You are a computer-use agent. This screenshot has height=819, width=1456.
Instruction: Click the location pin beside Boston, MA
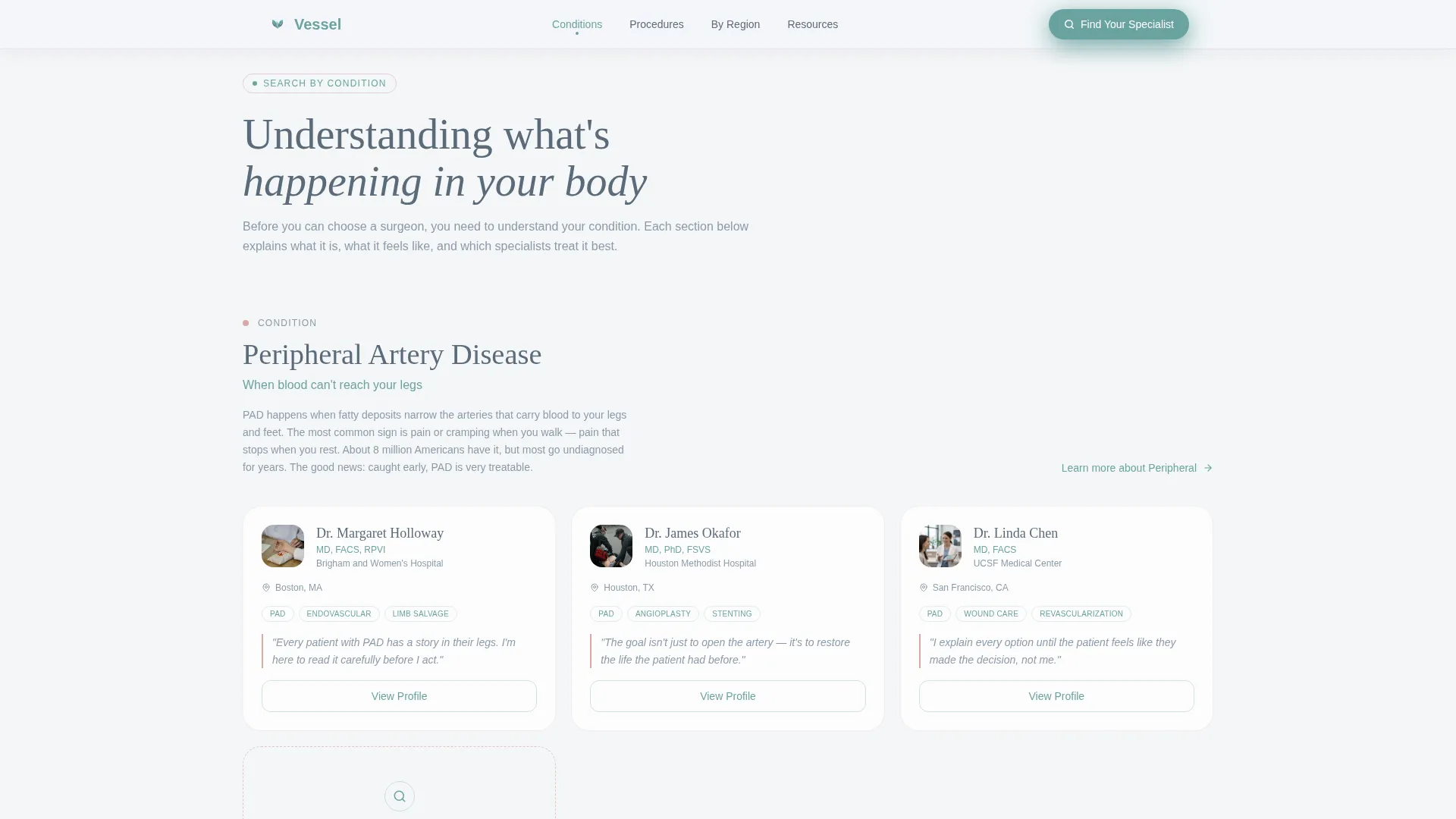pos(266,588)
